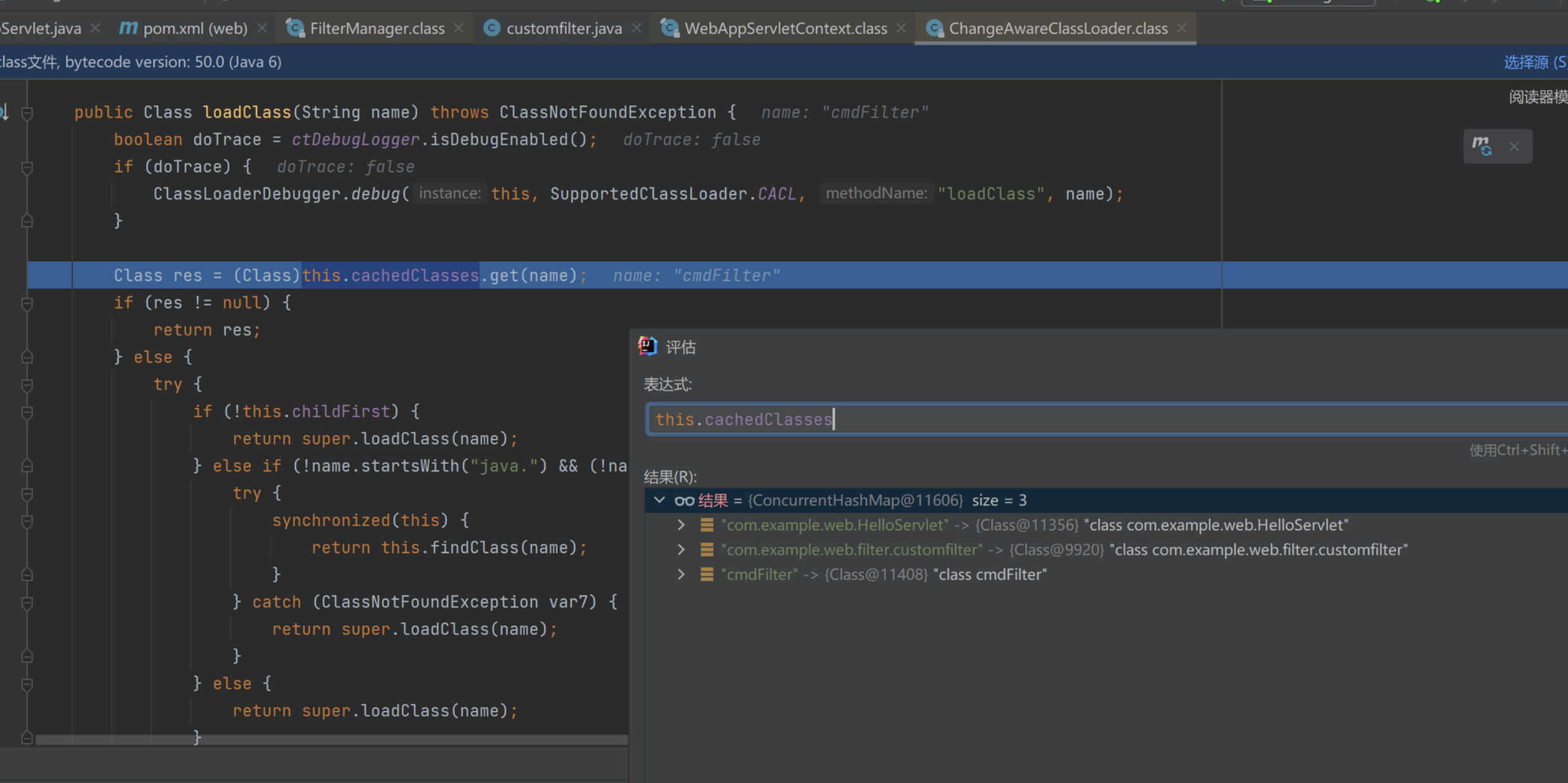
Task: Focus the expression input field
Action: (1077, 419)
